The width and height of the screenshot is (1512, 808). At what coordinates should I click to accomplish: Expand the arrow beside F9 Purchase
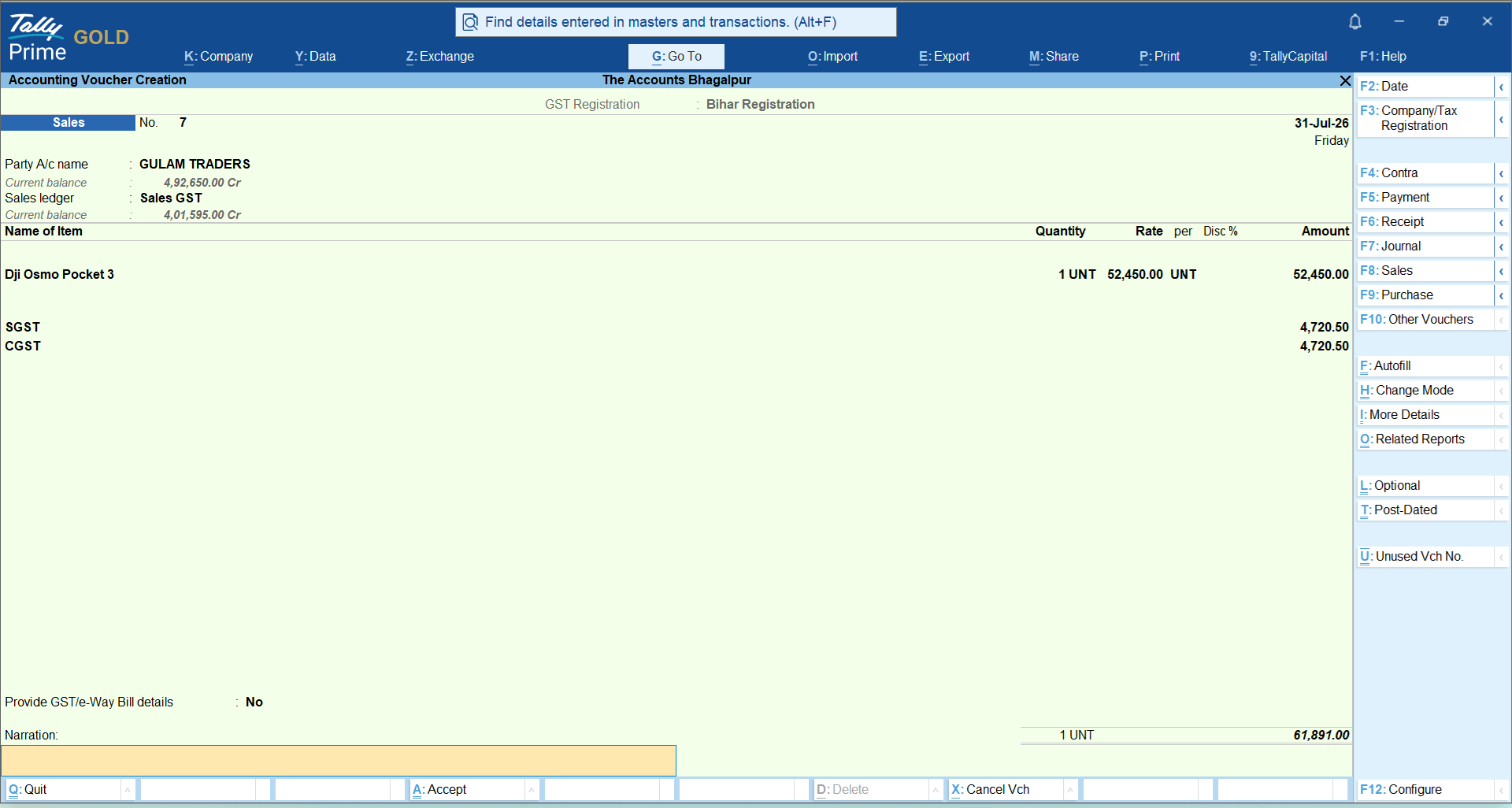[1502, 295]
